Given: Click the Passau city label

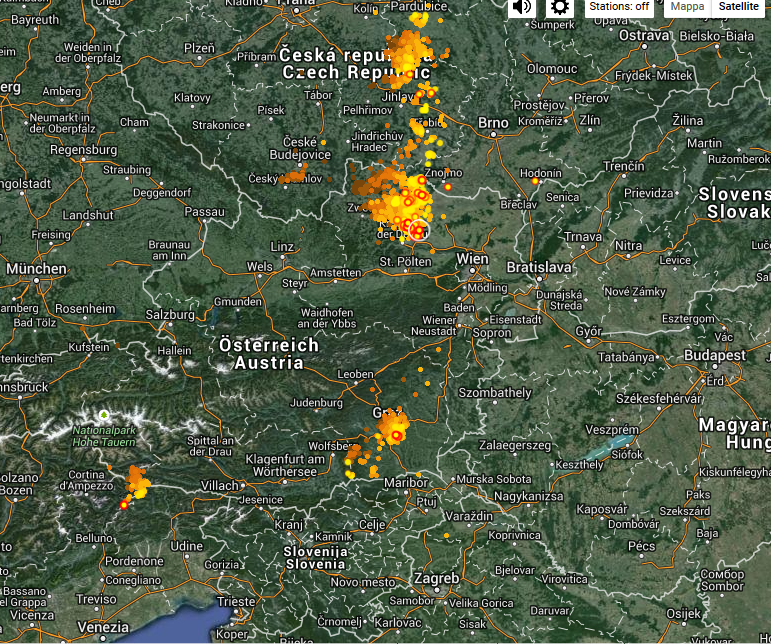Looking at the screenshot, I should (205, 212).
